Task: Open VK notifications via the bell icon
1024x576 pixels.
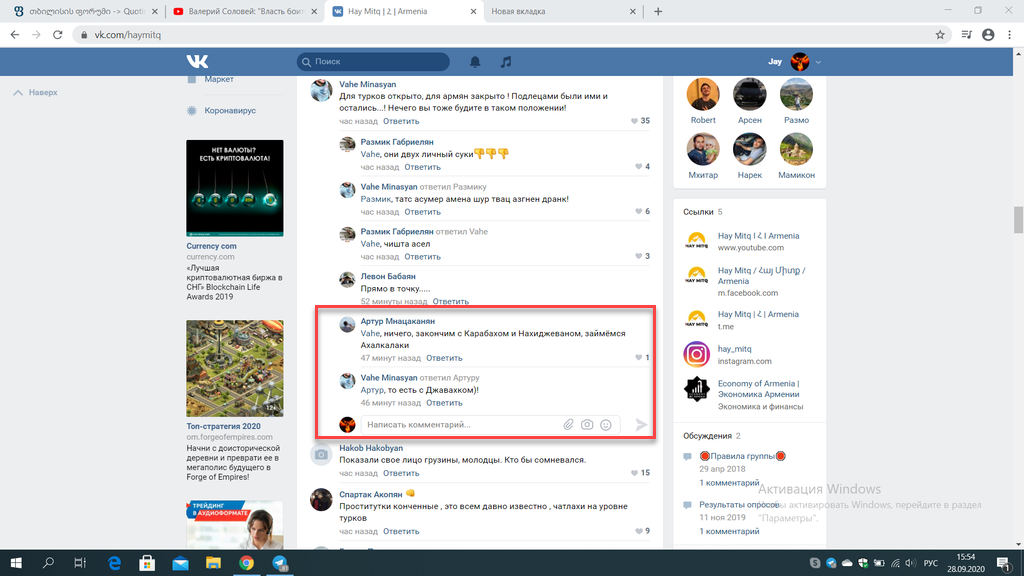Action: 475,61
